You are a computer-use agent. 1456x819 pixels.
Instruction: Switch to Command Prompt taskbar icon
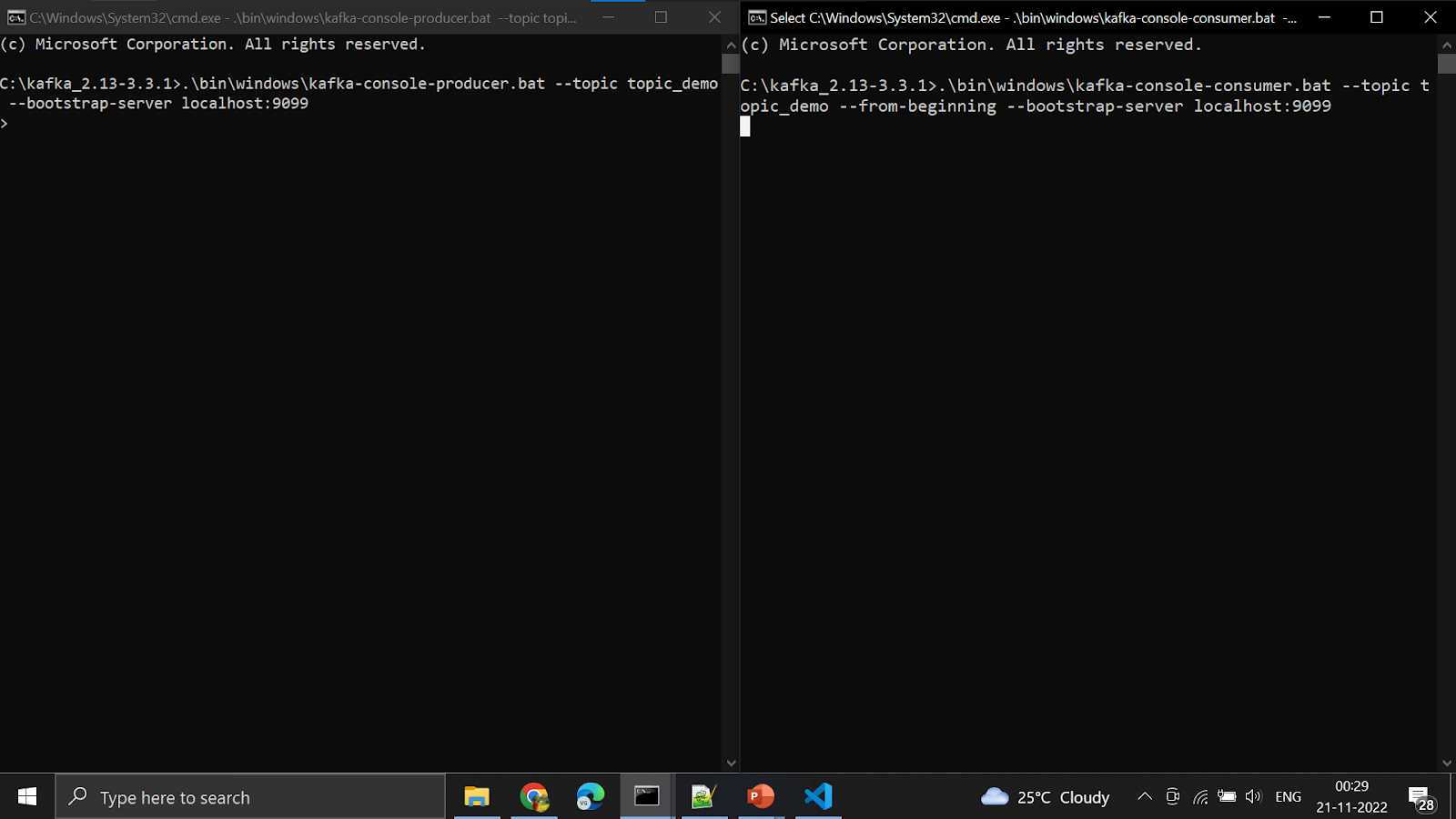tap(647, 797)
